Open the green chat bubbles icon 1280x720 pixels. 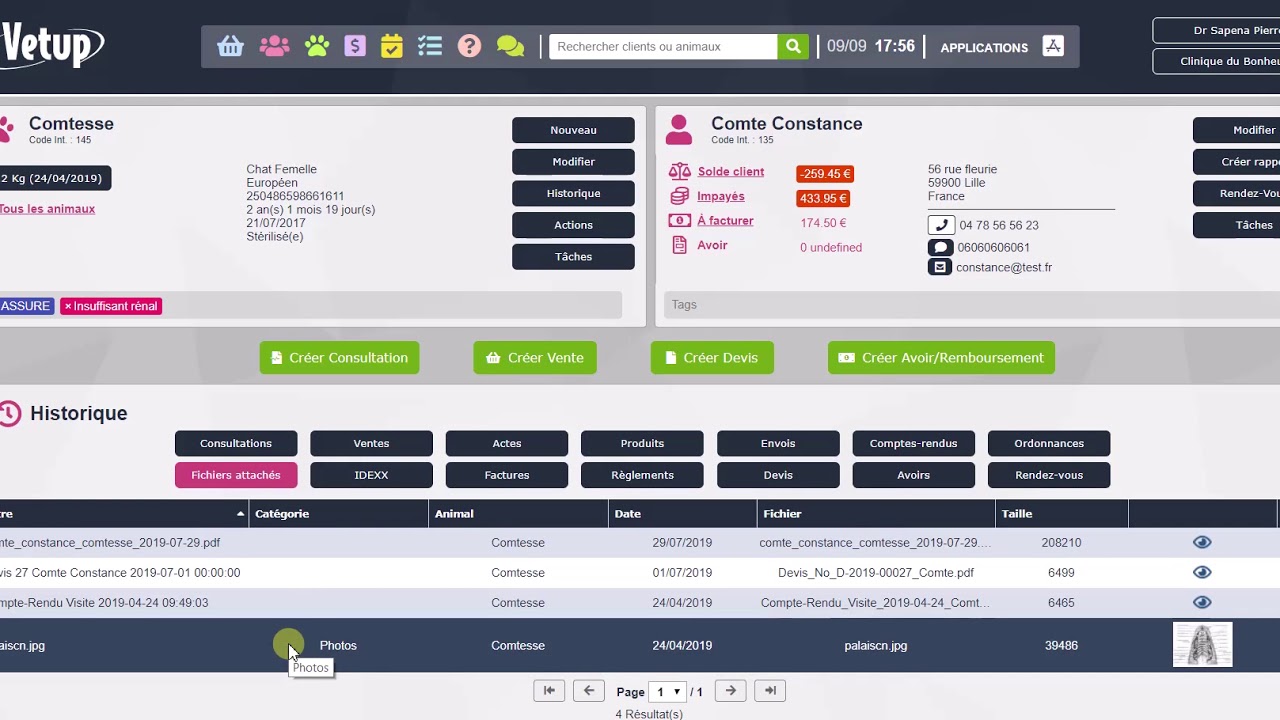pos(510,47)
